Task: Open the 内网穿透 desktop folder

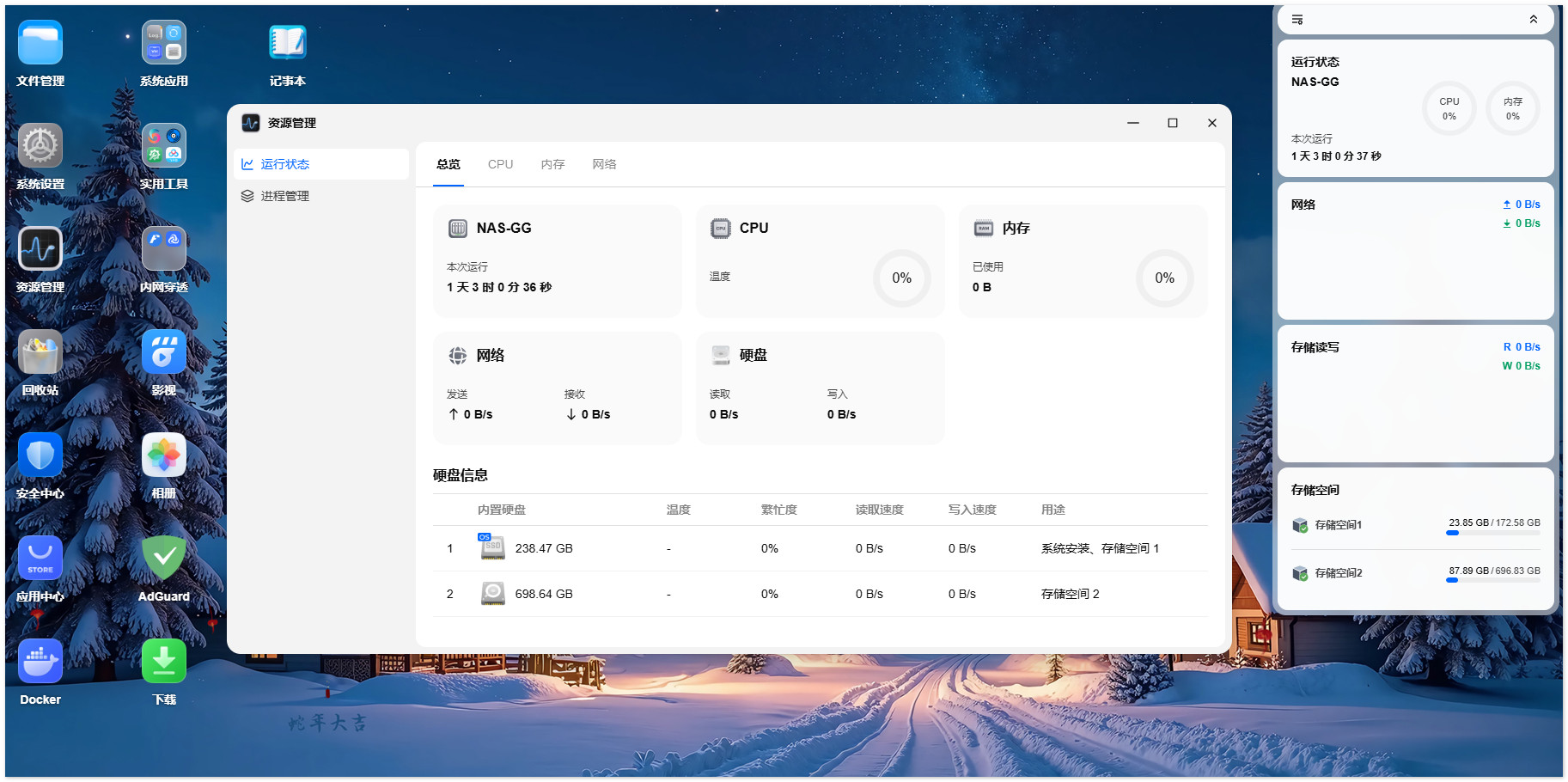Action: coord(164,249)
